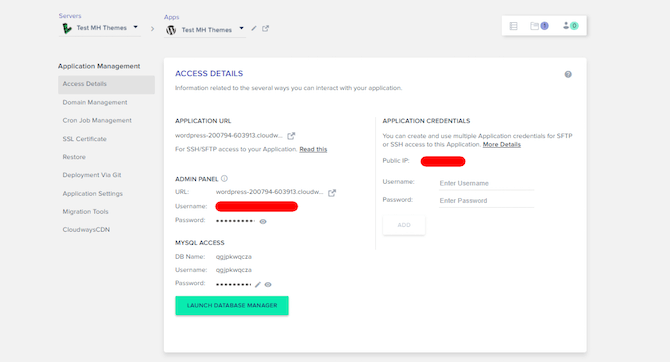Focus the Enter Username field
This screenshot has height=362, width=670.
pyautogui.click(x=487, y=183)
